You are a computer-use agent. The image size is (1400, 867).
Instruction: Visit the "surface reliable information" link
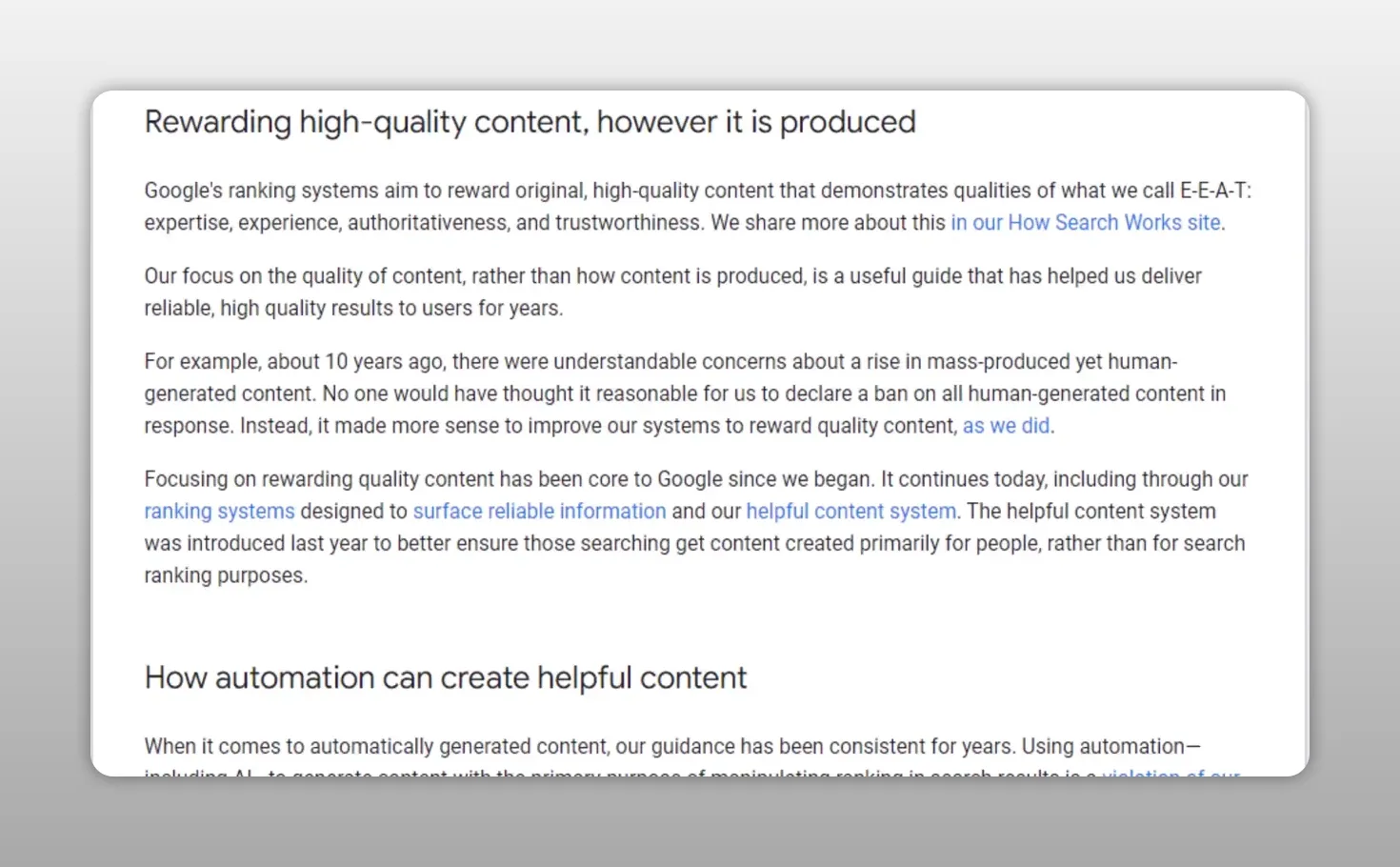pyautogui.click(x=539, y=512)
